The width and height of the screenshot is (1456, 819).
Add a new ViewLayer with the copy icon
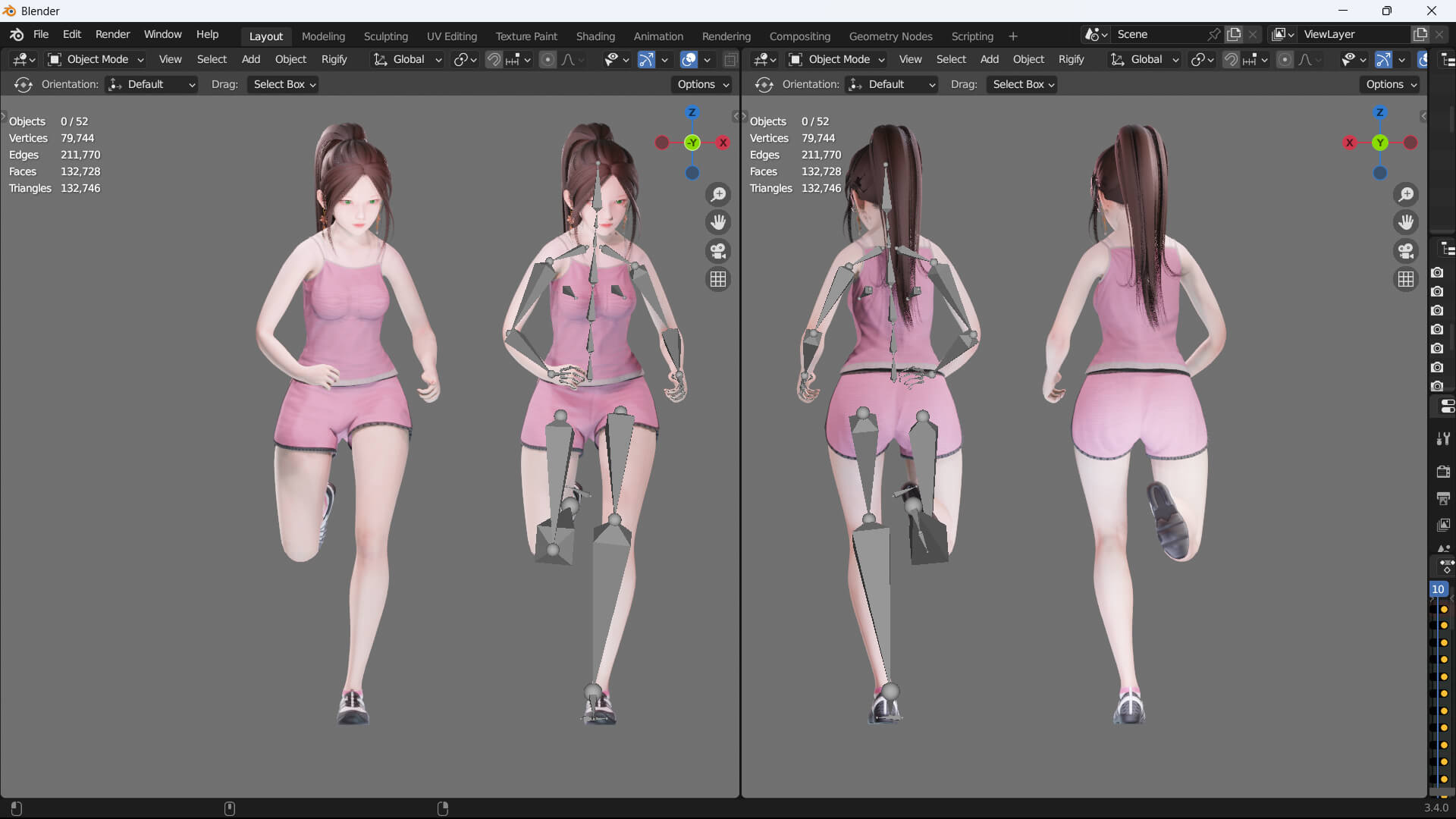[1420, 34]
